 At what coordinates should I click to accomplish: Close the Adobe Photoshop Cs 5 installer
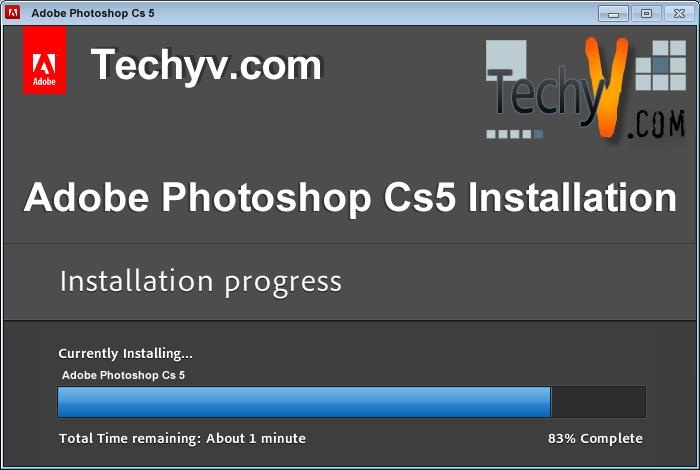(x=679, y=14)
